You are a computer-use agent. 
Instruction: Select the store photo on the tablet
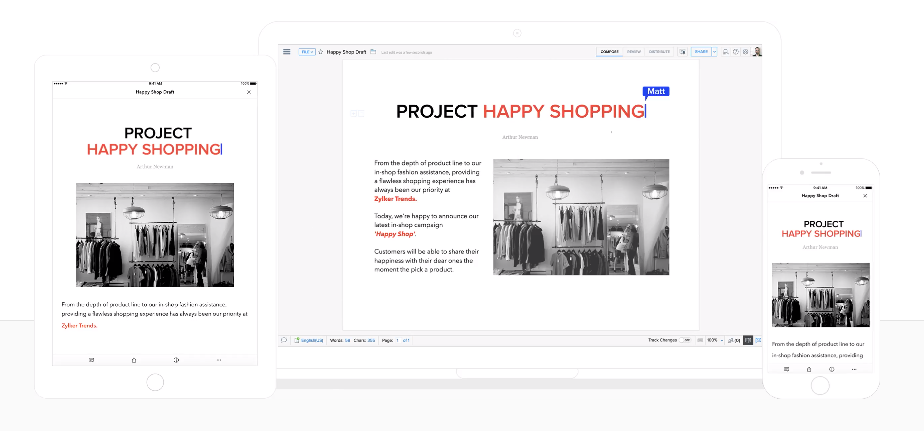point(155,235)
